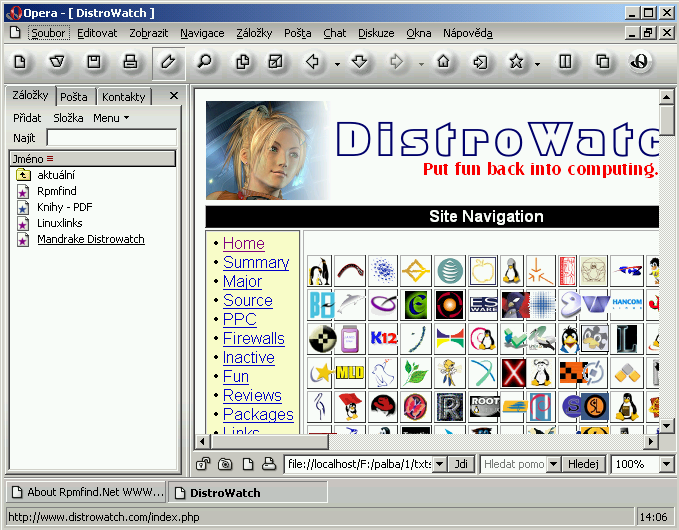
Task: Click the address URL field
Action: pyautogui.click(x=359, y=464)
